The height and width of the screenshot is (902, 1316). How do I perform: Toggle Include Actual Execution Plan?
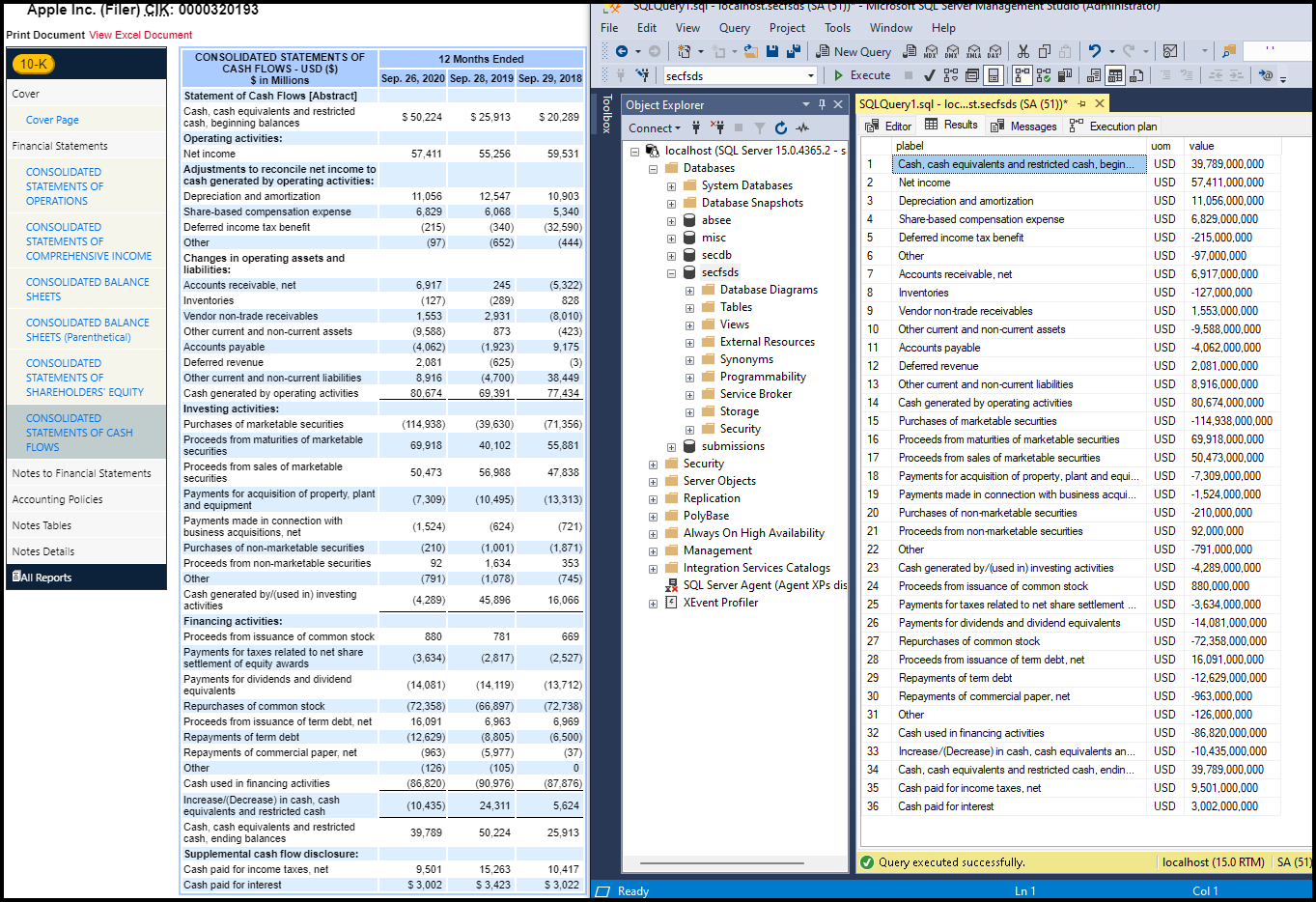1022,75
